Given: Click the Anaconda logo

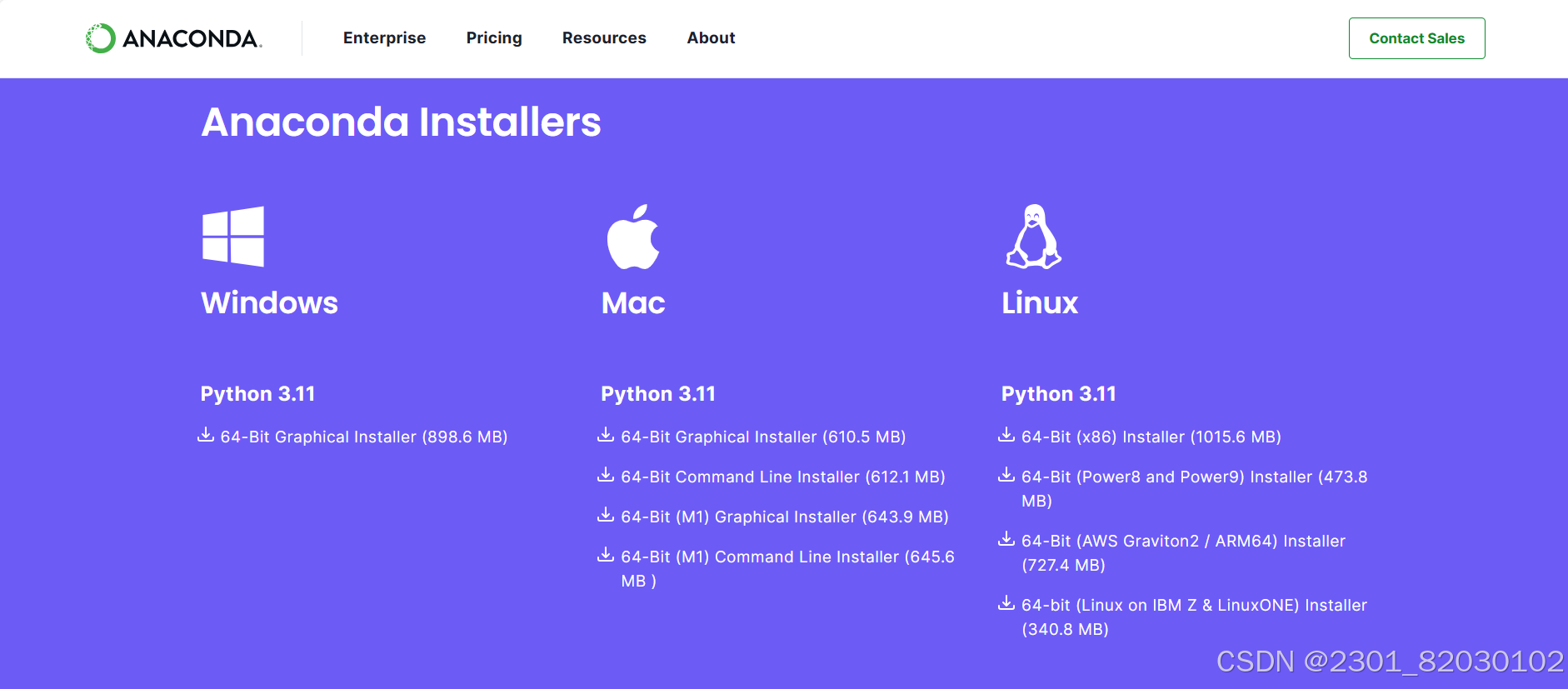Looking at the screenshot, I should coord(174,38).
